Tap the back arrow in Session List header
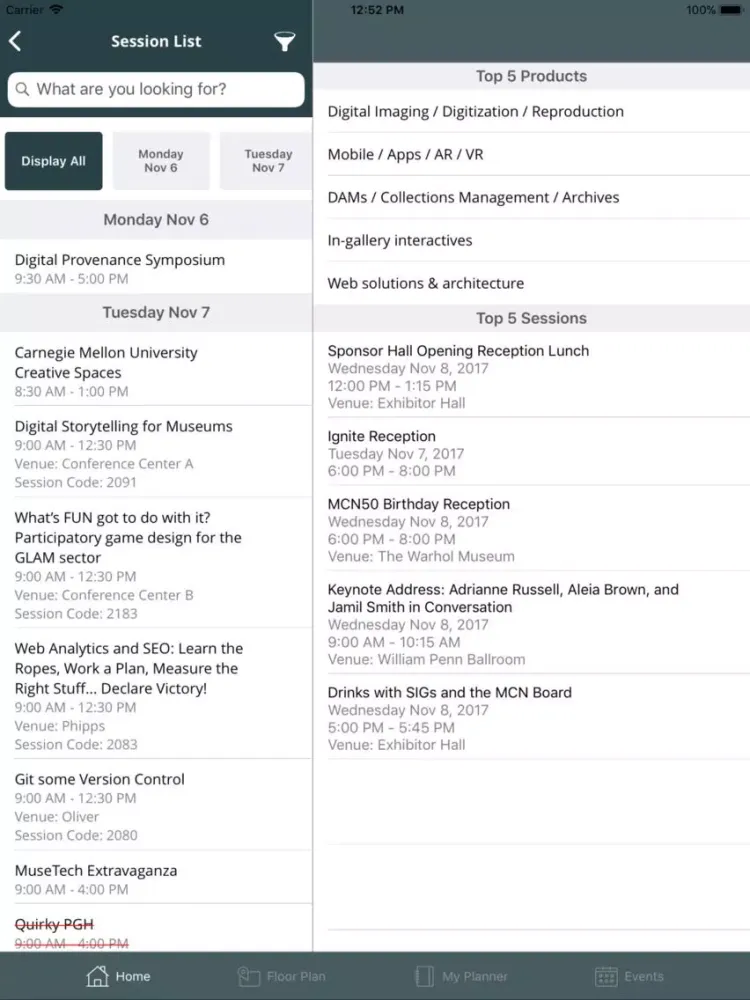The width and height of the screenshot is (750, 1000). (15, 41)
